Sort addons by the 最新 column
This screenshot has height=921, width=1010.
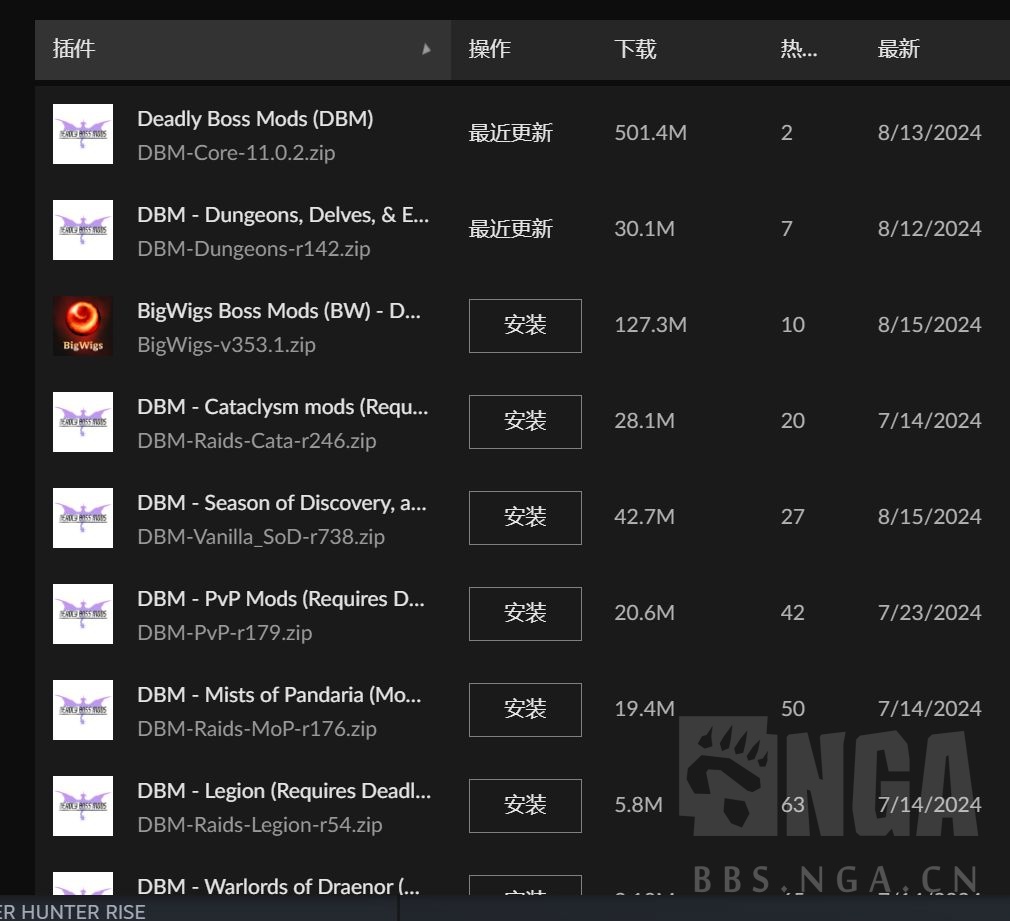(897, 49)
